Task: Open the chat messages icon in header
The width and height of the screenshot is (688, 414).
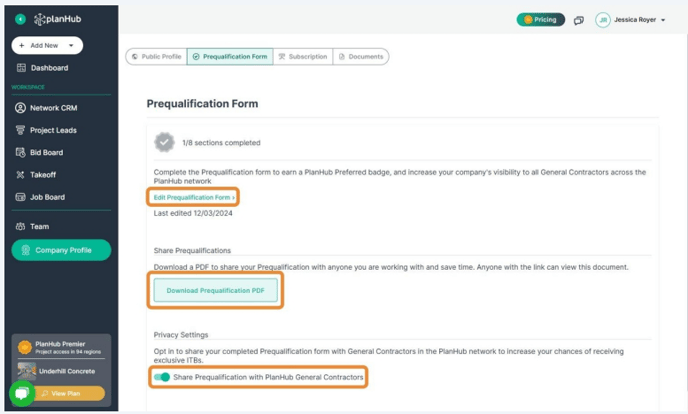Action: tap(579, 20)
